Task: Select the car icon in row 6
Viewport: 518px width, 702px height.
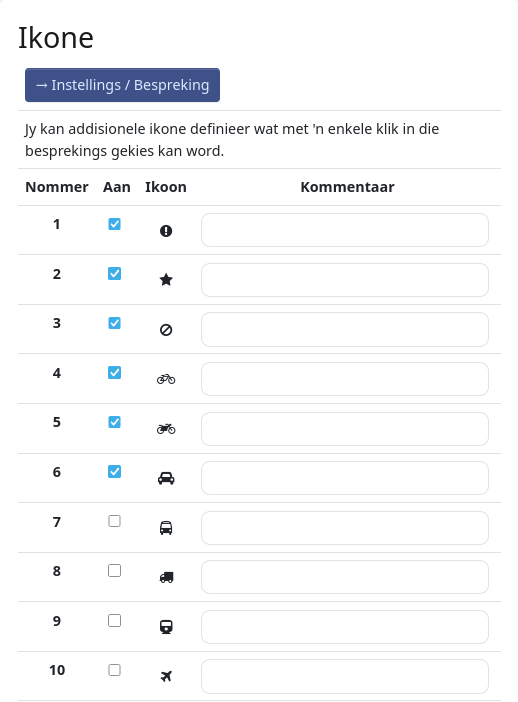Action: [x=166, y=478]
